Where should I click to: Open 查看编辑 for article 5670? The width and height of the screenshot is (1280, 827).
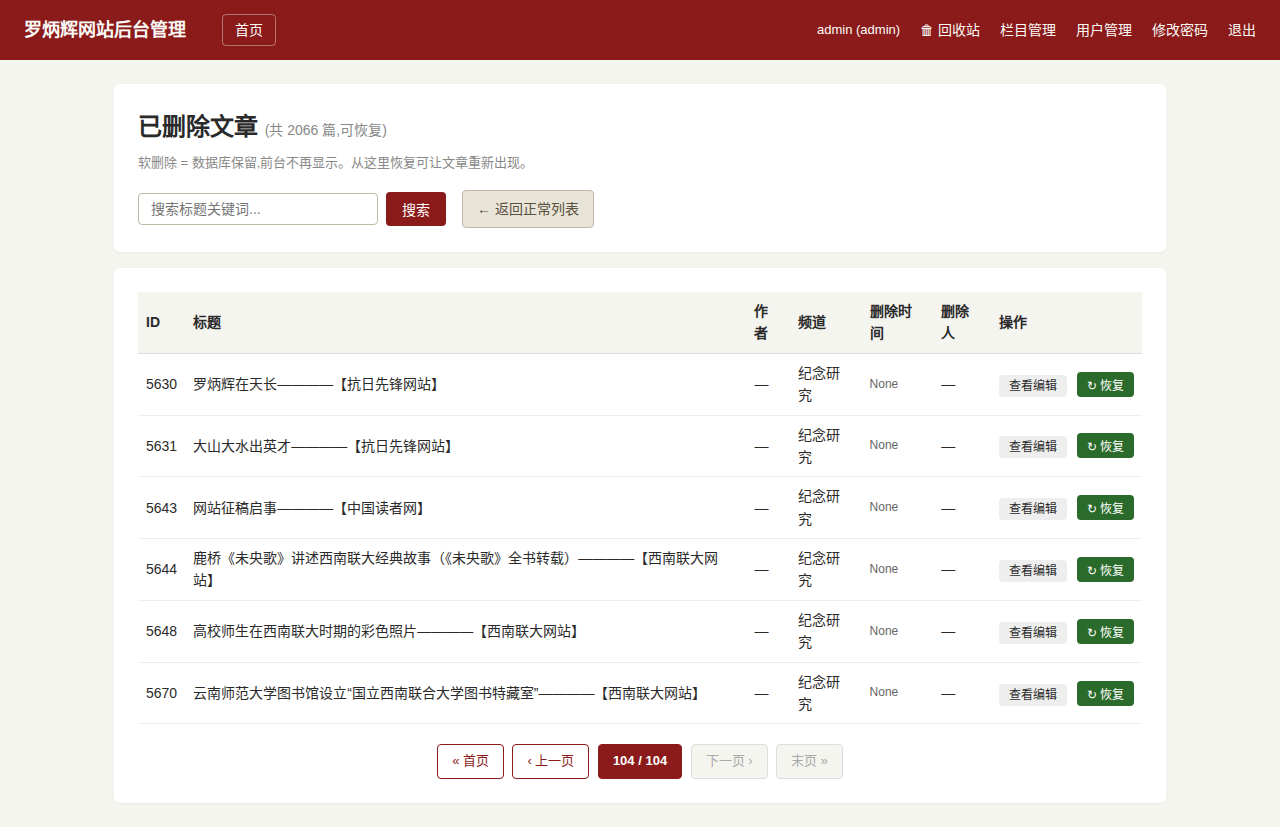[x=1033, y=694]
